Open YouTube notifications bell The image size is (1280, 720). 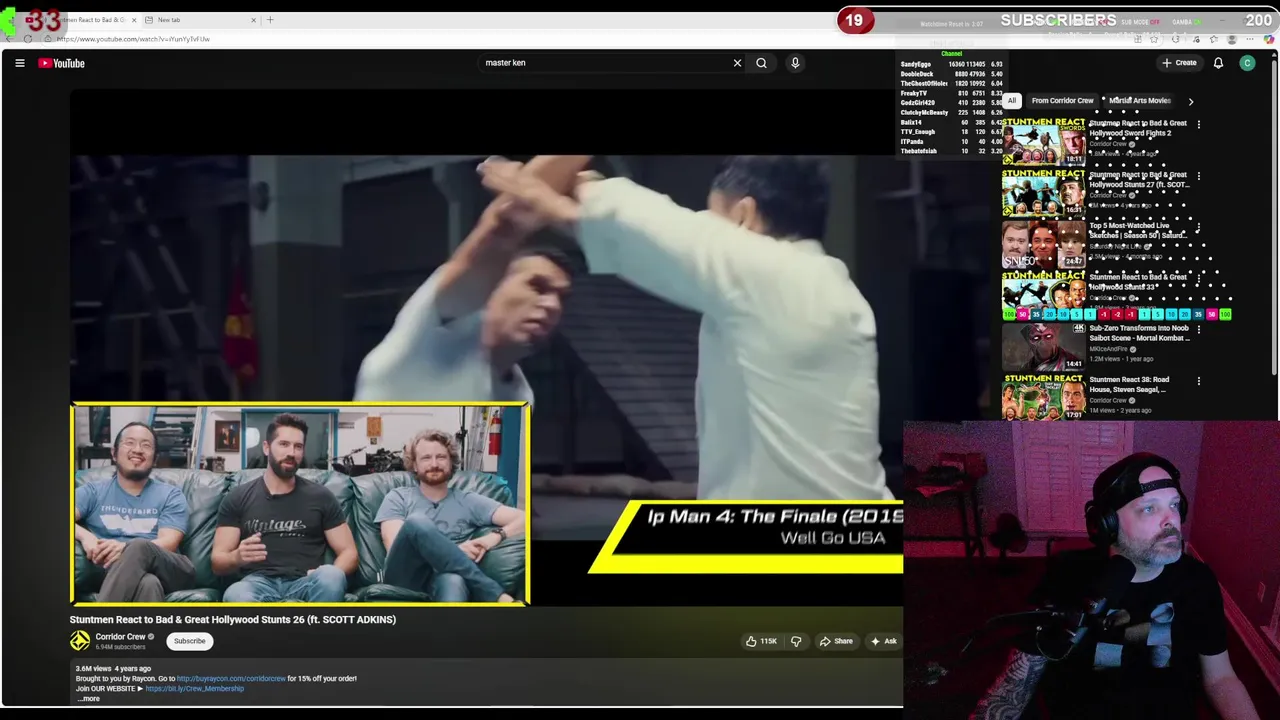click(1218, 63)
